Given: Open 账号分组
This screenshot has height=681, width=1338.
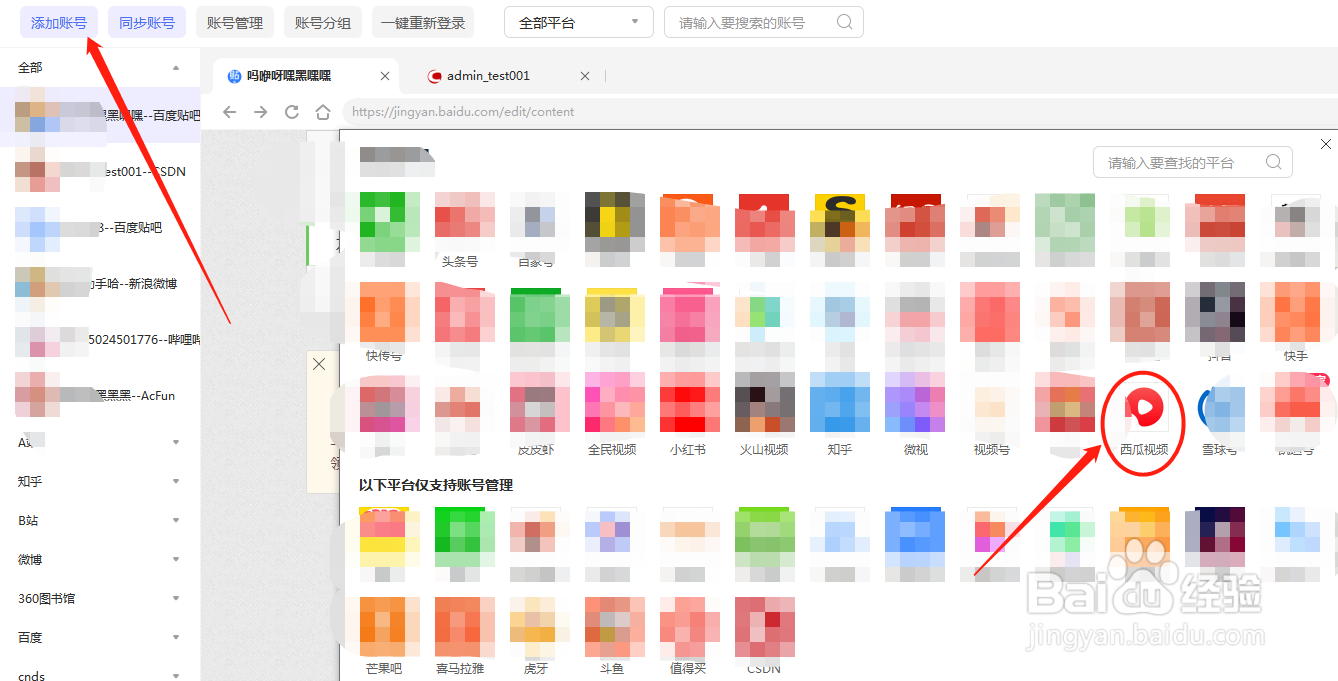Looking at the screenshot, I should (x=323, y=22).
